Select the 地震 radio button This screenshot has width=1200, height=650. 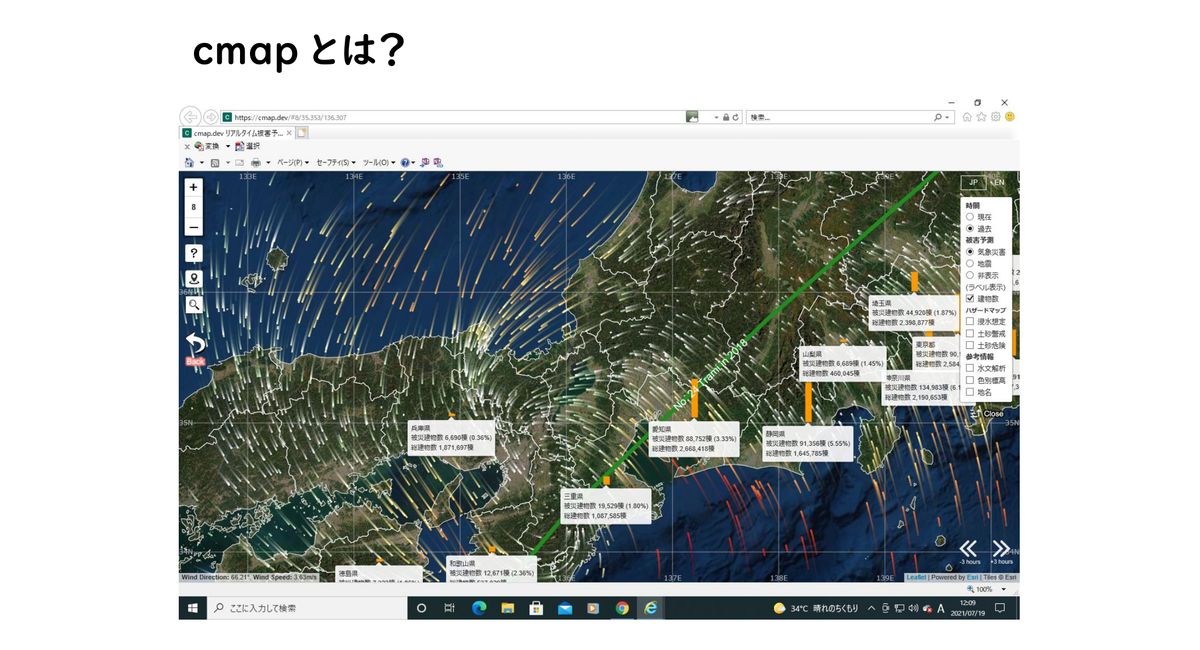[970, 263]
